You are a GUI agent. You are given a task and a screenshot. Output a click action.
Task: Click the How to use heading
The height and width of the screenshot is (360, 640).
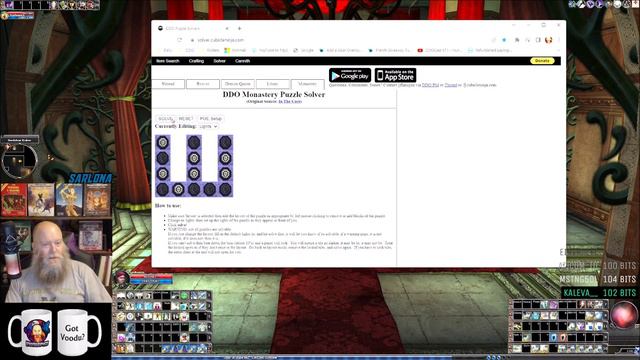[168, 206]
